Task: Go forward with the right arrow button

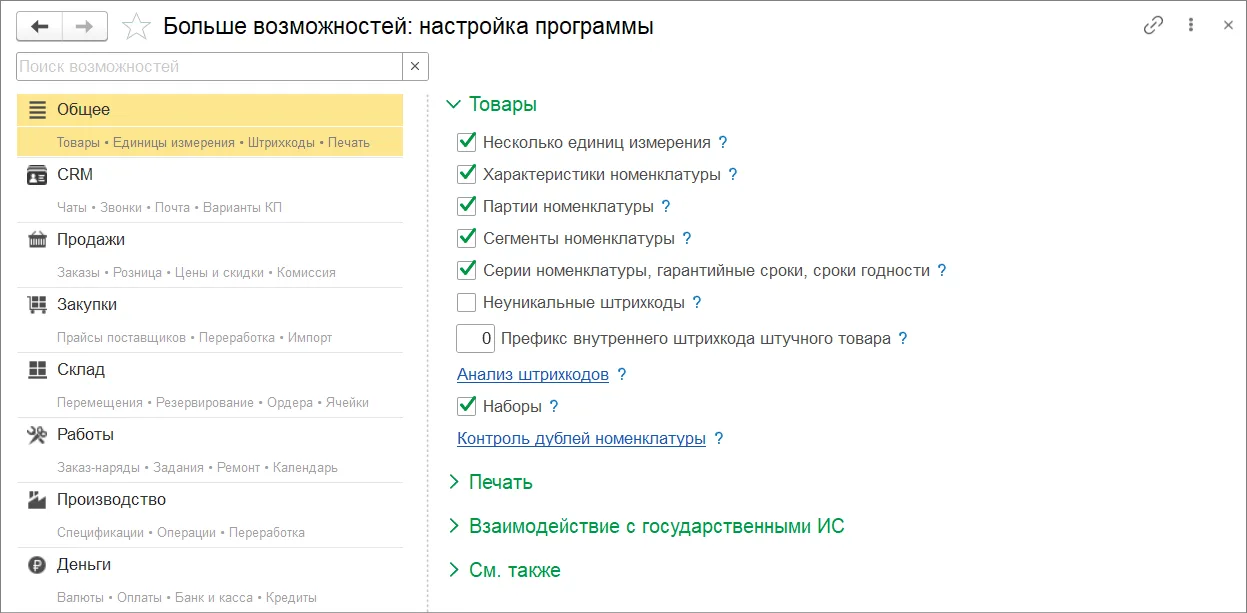Action: [85, 26]
